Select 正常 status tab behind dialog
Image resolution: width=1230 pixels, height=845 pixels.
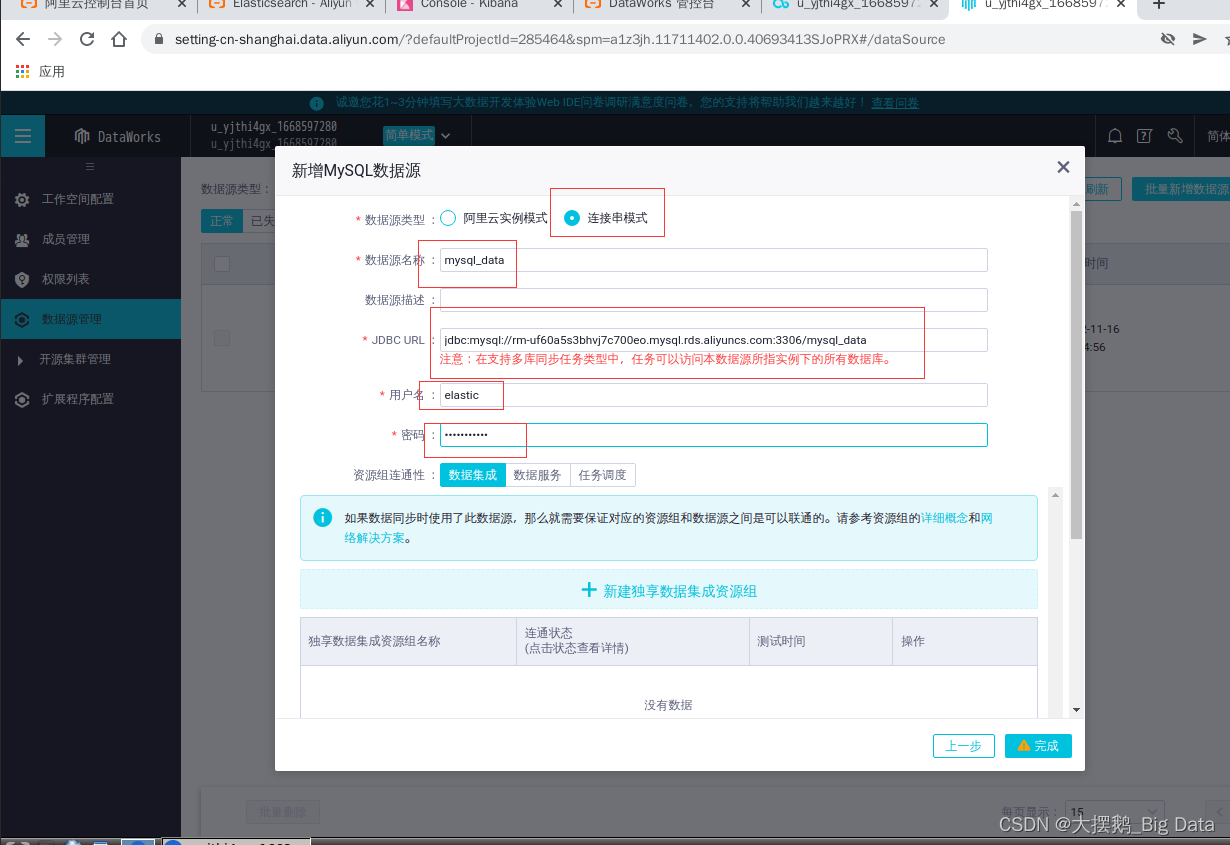pyautogui.click(x=222, y=221)
